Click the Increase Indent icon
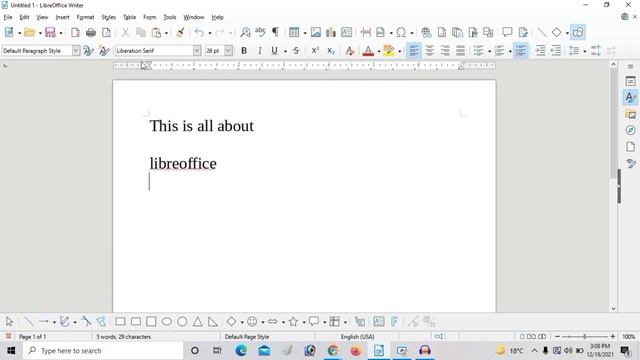Screen dimensions: 640x360 (540, 51)
